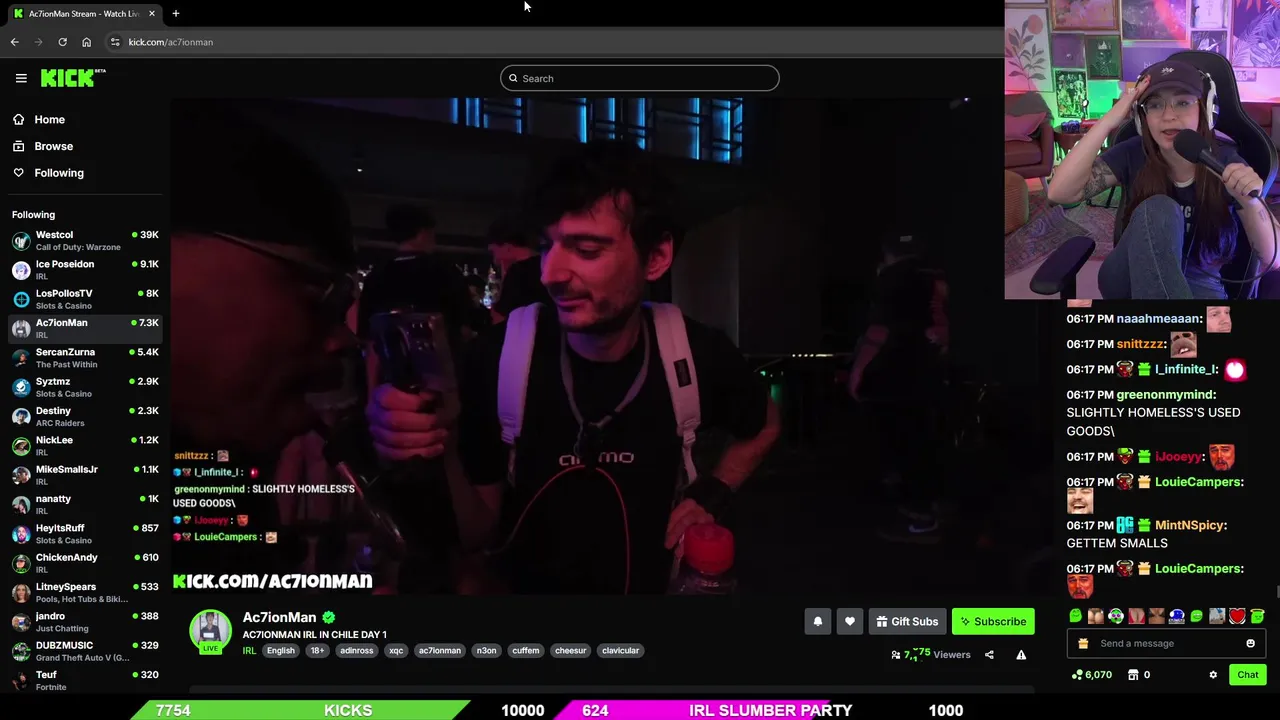Open Teuf channel
Viewport: 1280px width, 720px height.
coord(84,680)
